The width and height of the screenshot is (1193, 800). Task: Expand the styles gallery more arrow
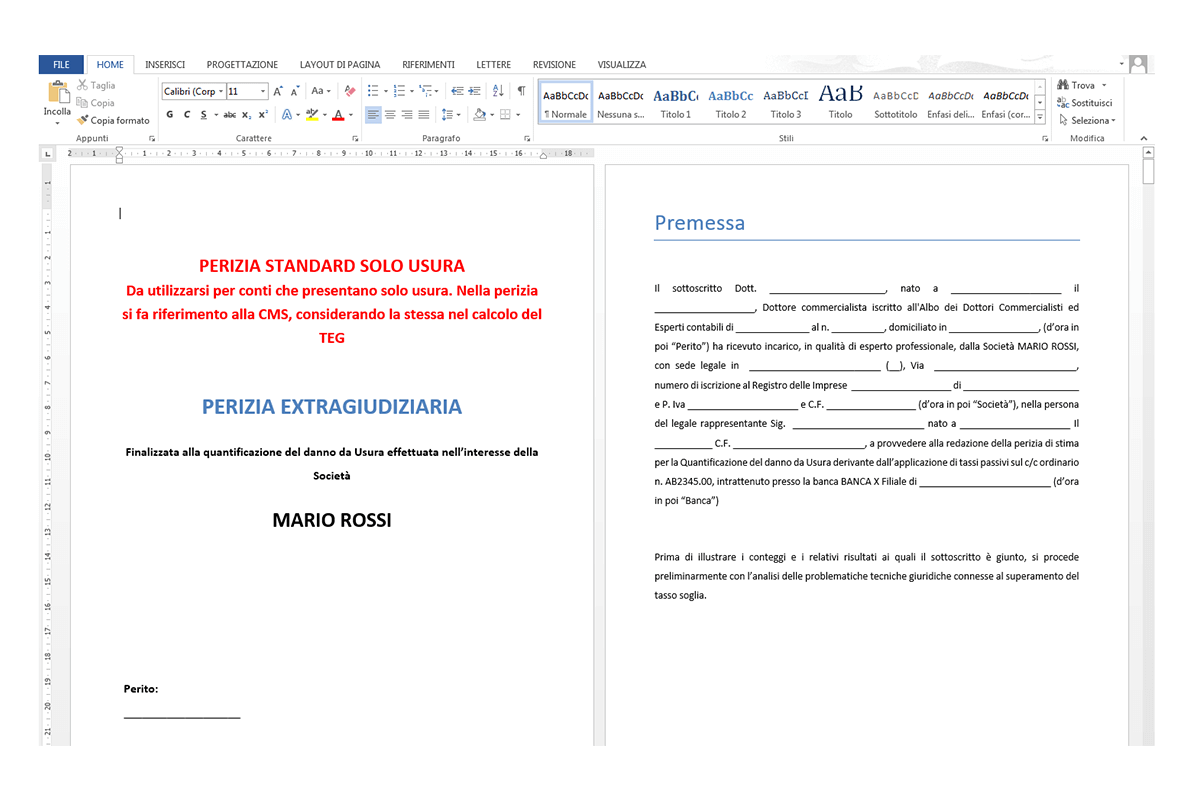[x=1040, y=116]
